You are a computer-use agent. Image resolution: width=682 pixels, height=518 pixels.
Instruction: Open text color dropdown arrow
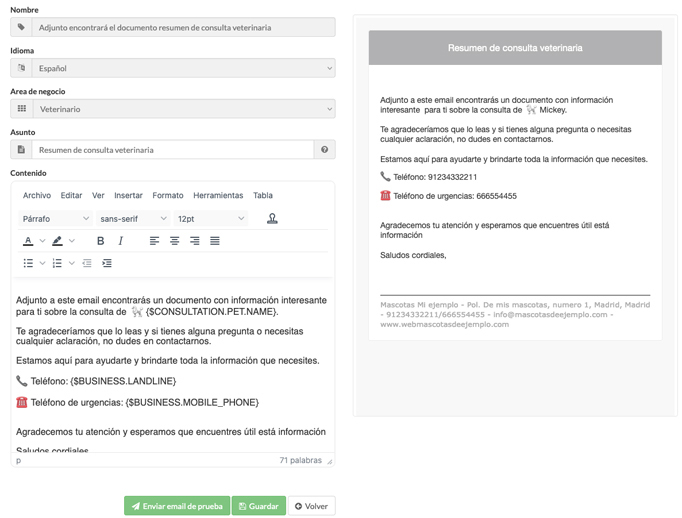pos(42,241)
